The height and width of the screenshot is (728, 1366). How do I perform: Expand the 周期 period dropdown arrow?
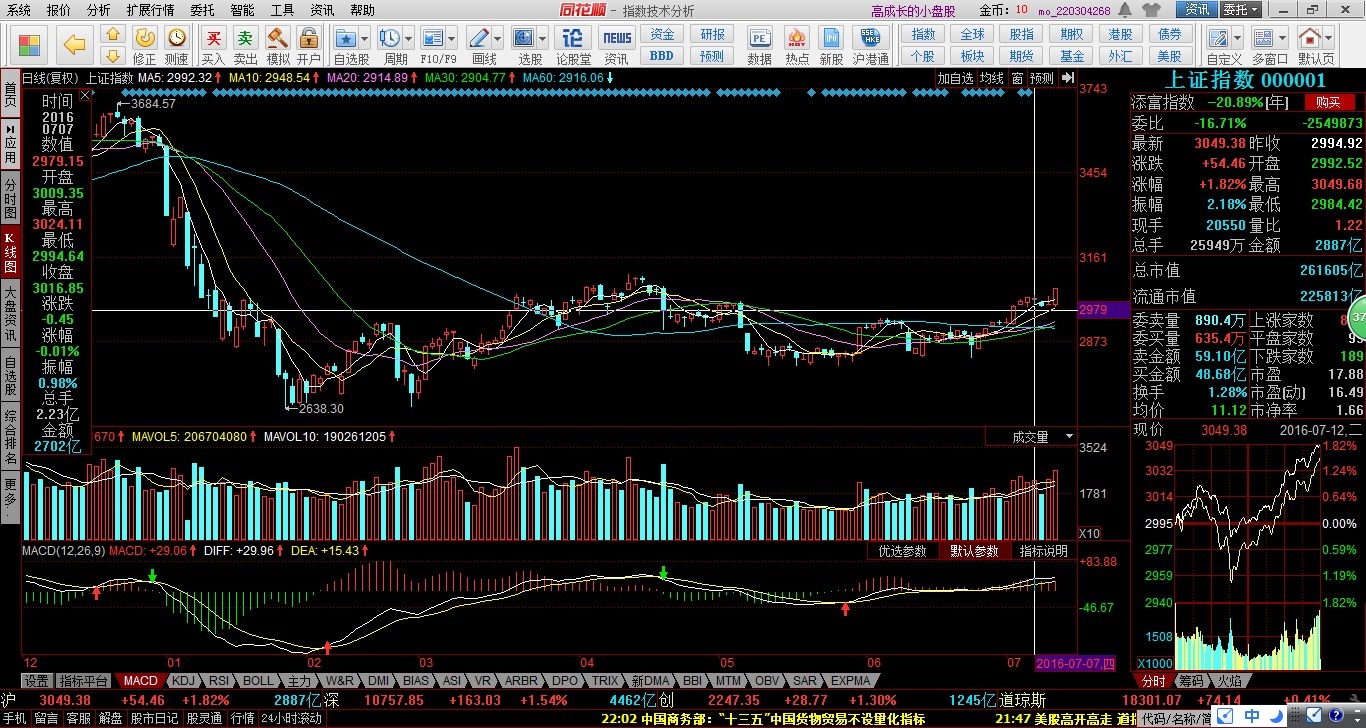point(408,40)
